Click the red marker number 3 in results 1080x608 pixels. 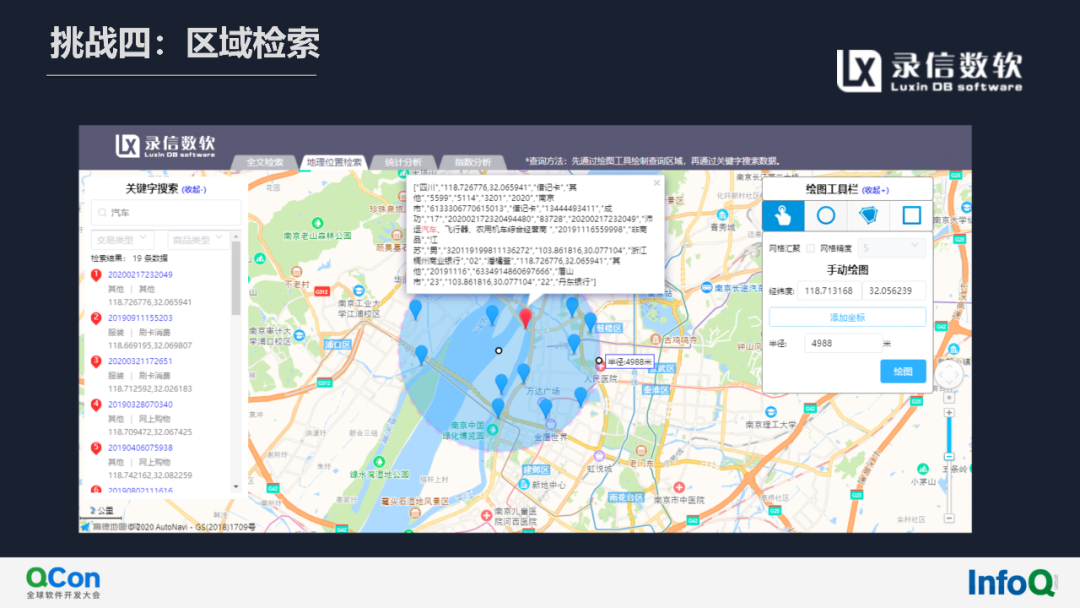point(96,361)
